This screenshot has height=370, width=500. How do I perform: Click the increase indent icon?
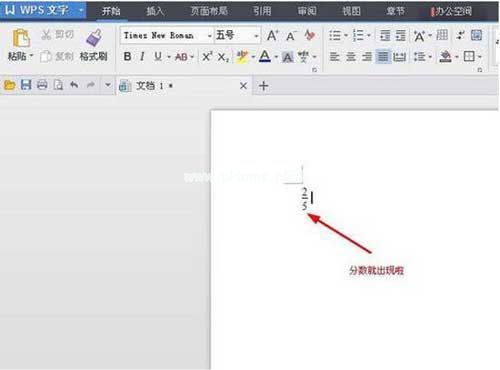(x=400, y=35)
